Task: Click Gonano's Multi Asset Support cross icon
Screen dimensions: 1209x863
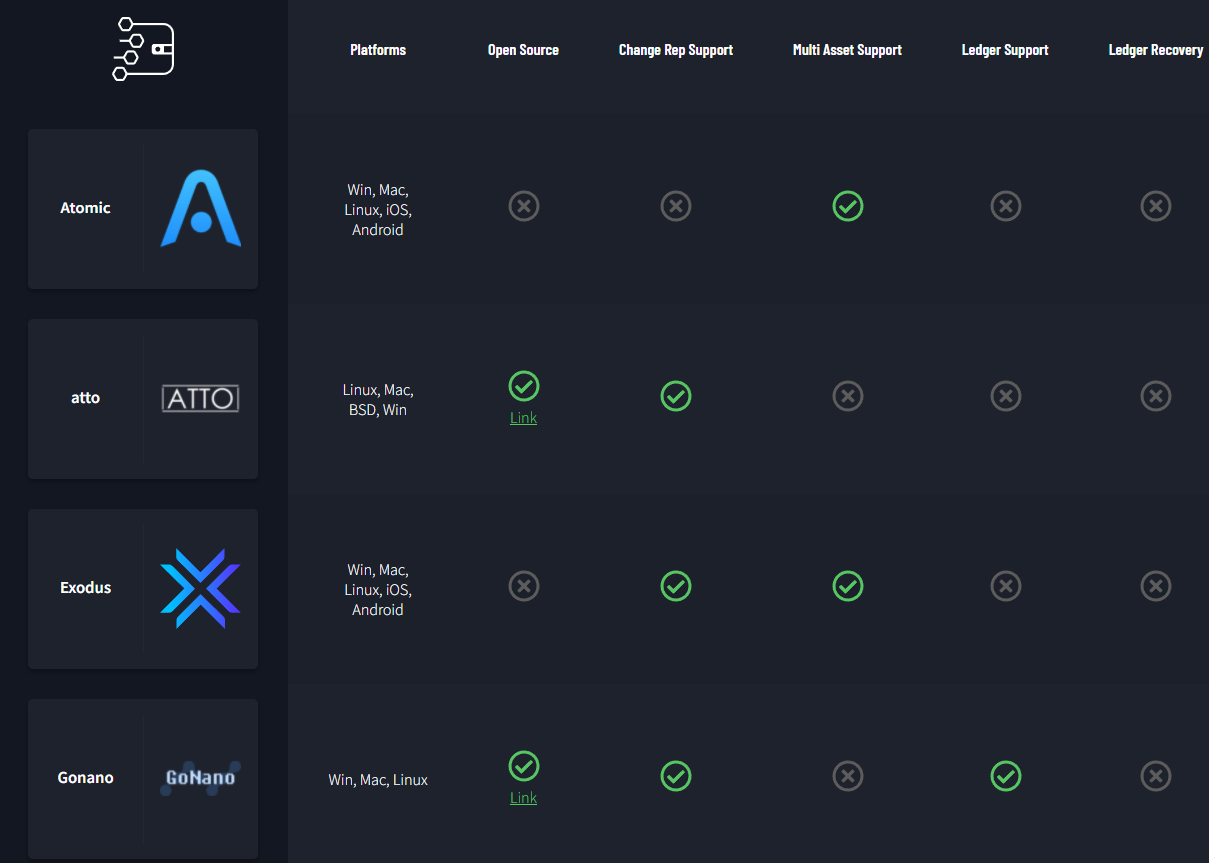Action: [848, 776]
